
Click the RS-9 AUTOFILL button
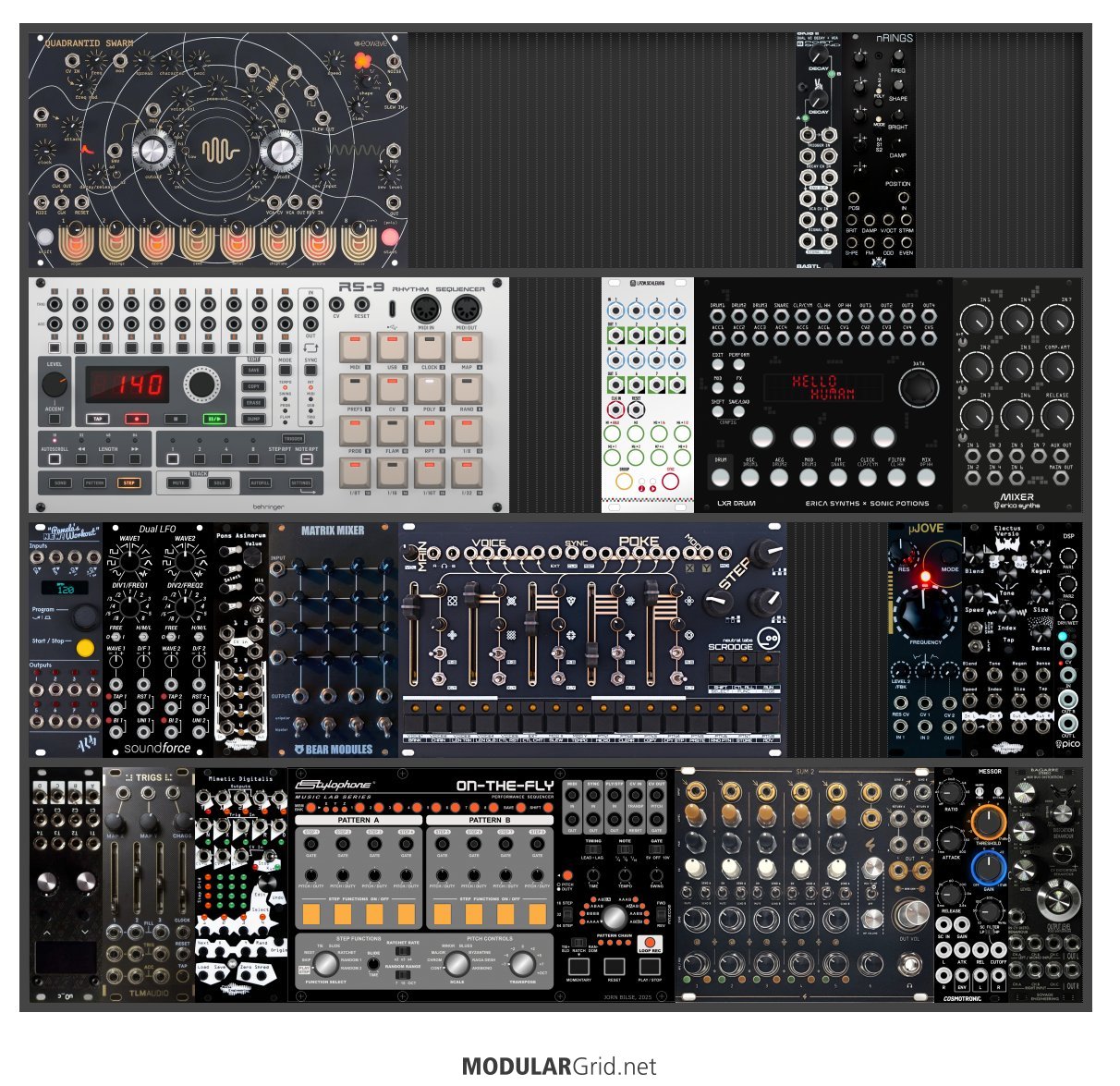click(x=261, y=482)
